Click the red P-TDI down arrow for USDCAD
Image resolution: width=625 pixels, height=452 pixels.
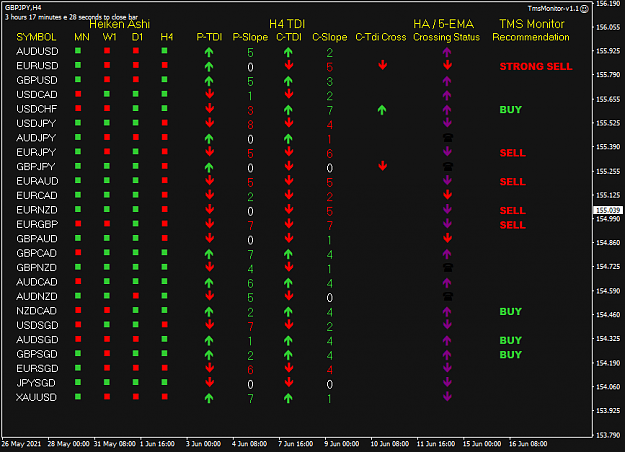[209, 94]
